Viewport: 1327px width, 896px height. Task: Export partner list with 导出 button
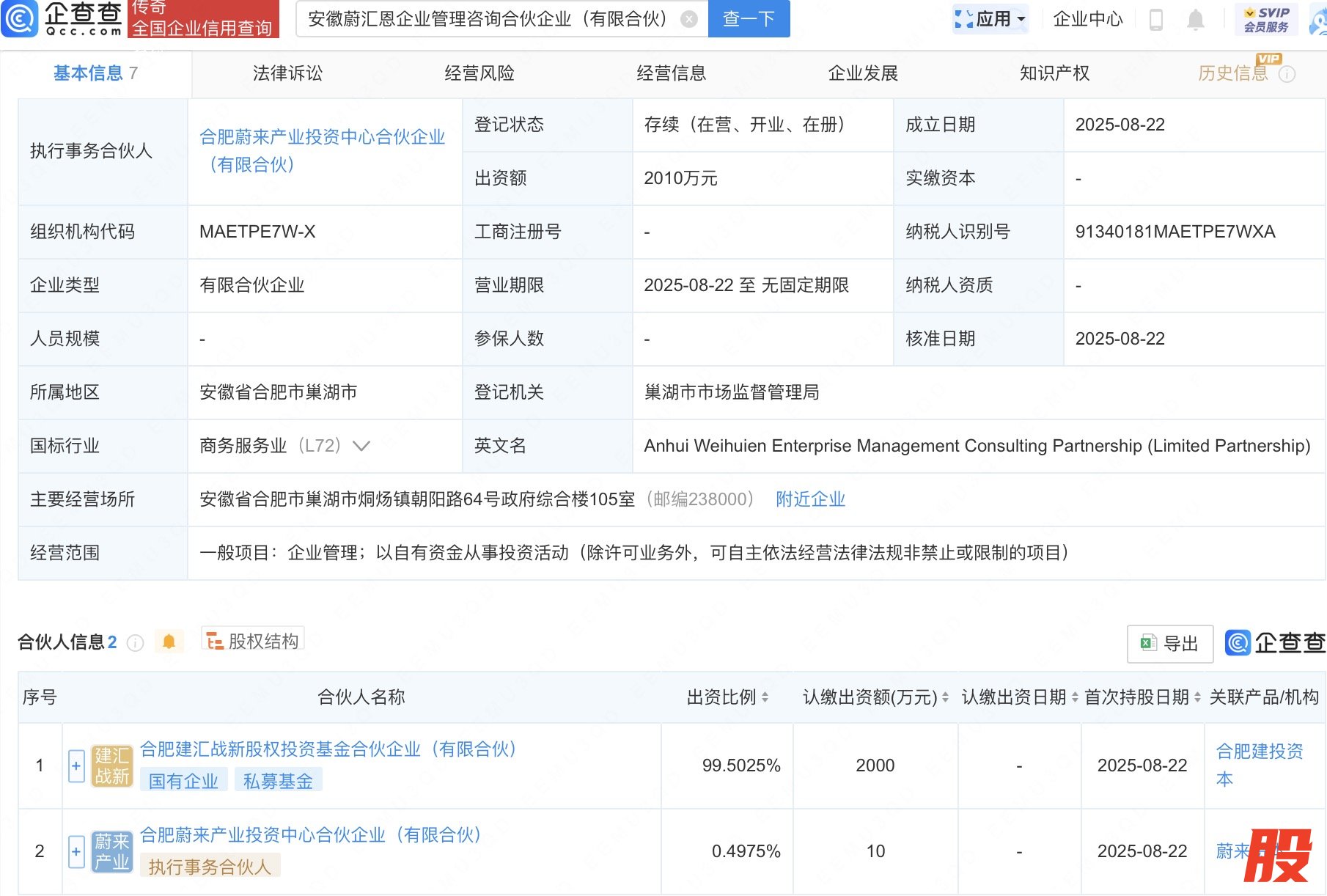point(1169,644)
